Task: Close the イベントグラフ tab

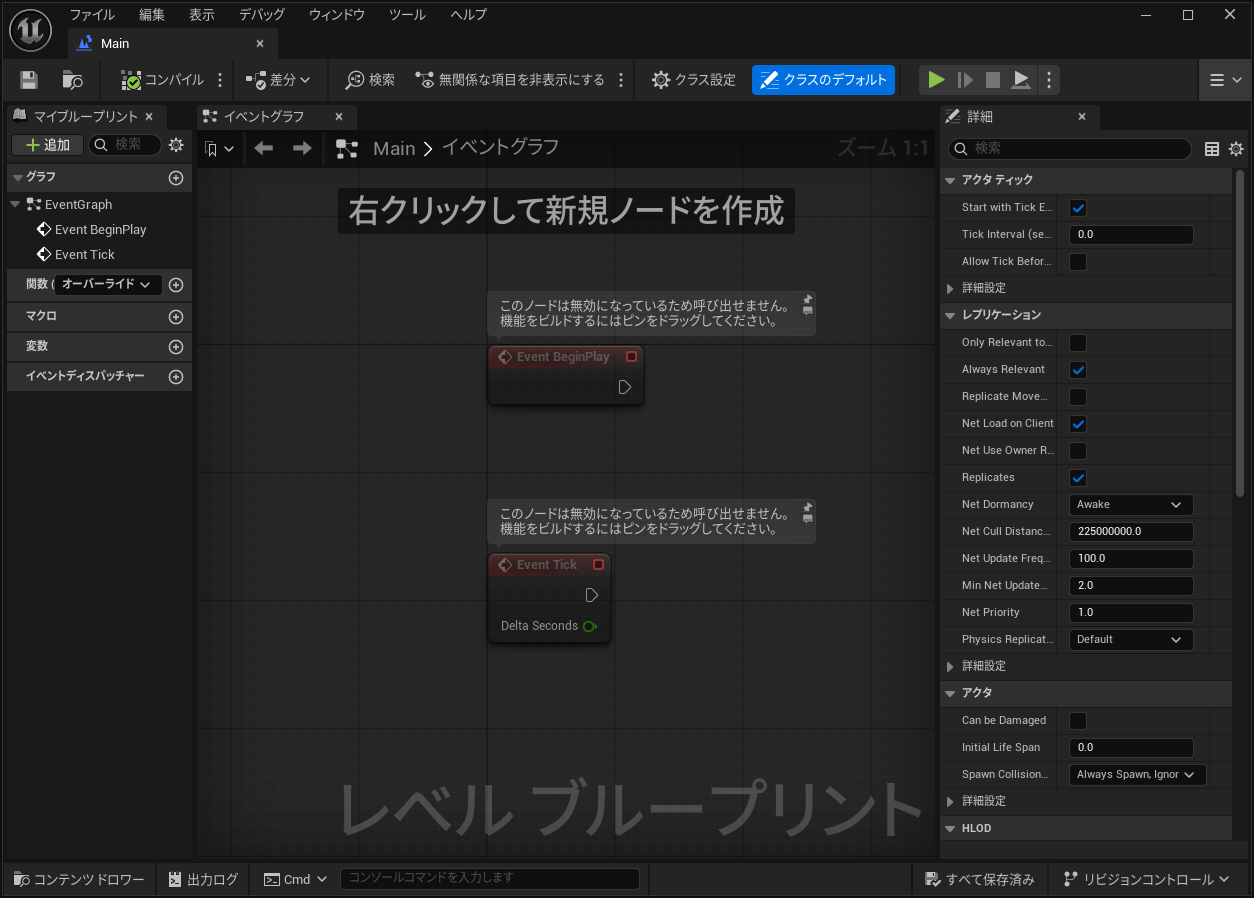Action: tap(338, 117)
